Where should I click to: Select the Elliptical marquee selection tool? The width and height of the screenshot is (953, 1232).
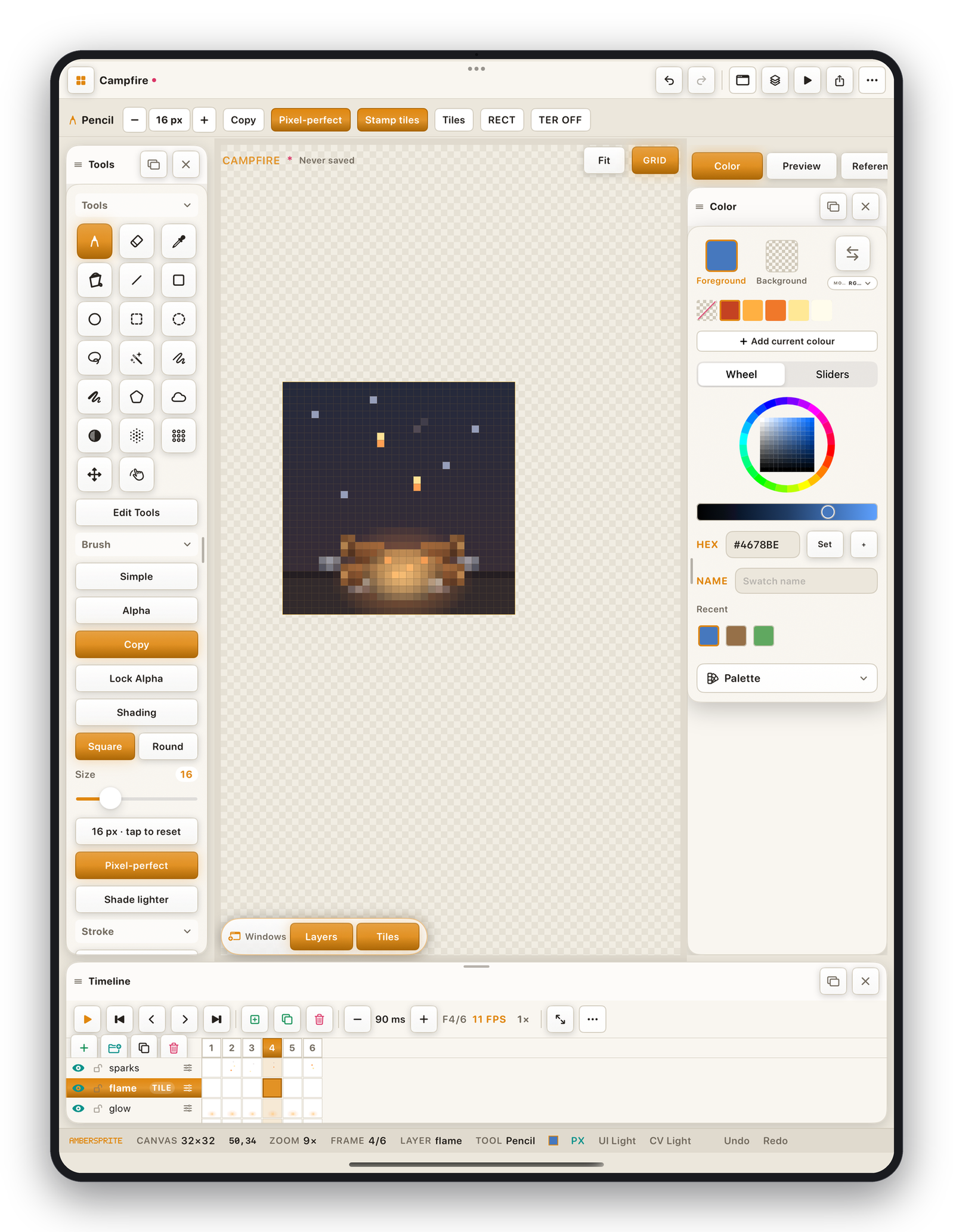coord(178,319)
